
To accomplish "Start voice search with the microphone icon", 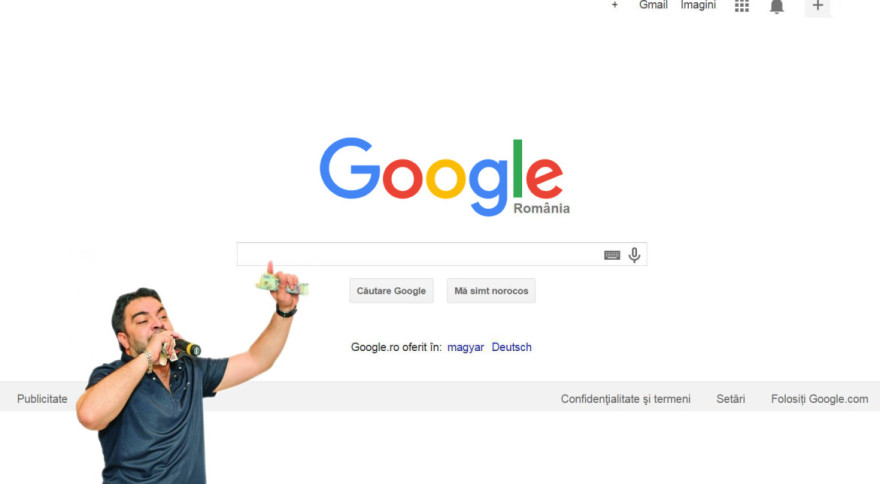I will point(634,255).
